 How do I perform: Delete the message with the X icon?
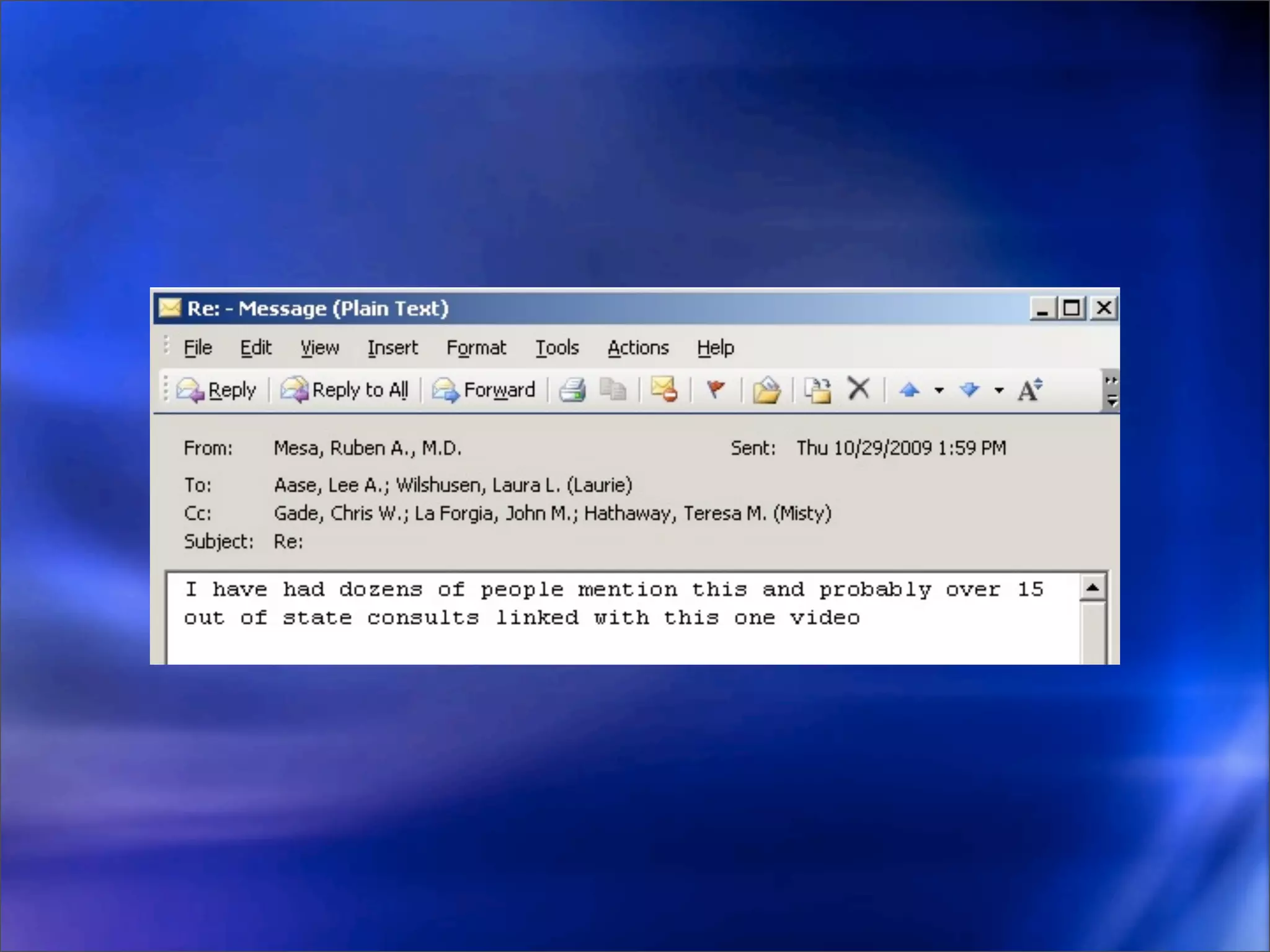pos(859,389)
